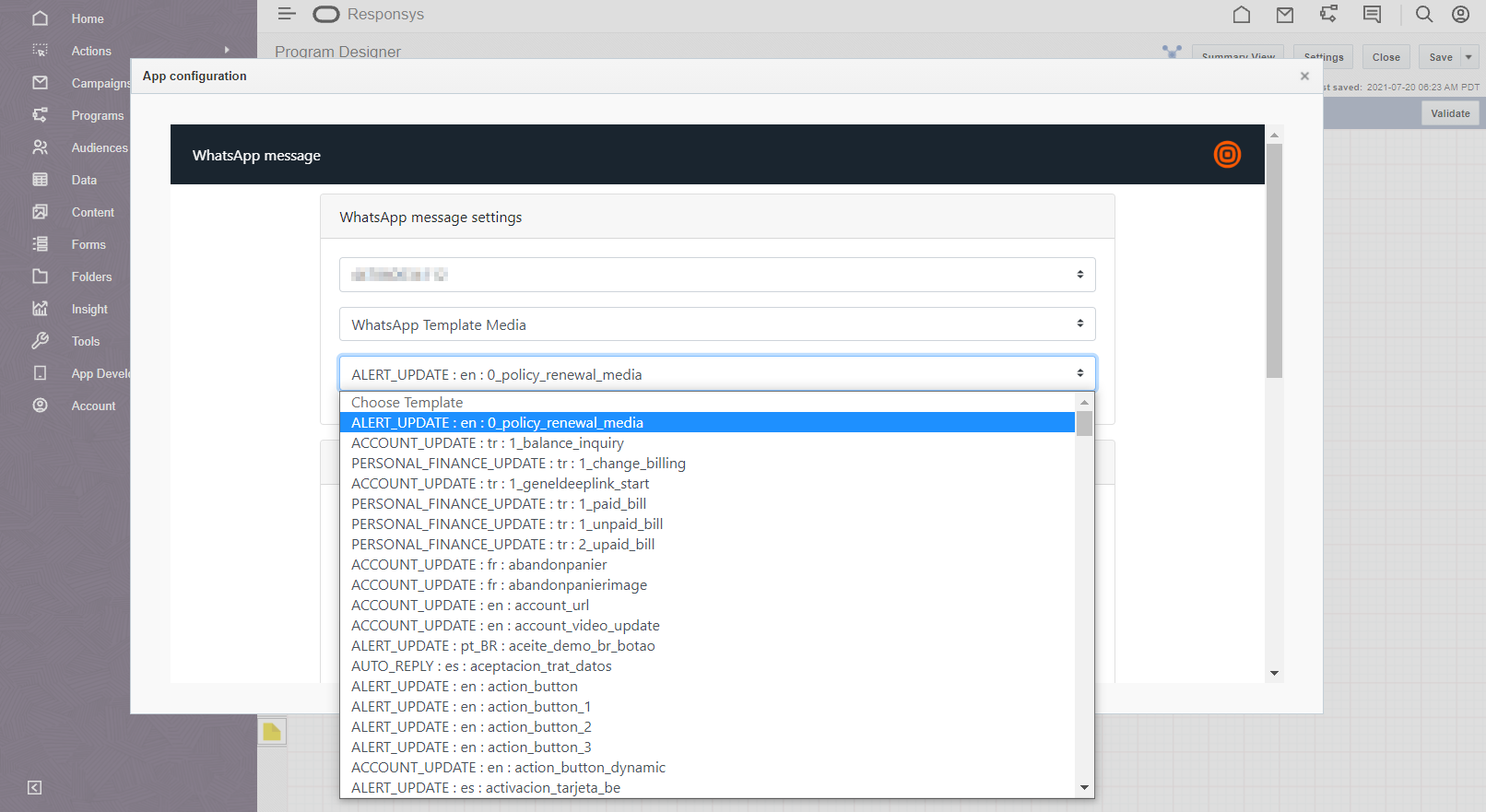
Task: Select the ACCOUNT_UPDATE tr 1_balance_inquiry template option
Action: pos(488,443)
